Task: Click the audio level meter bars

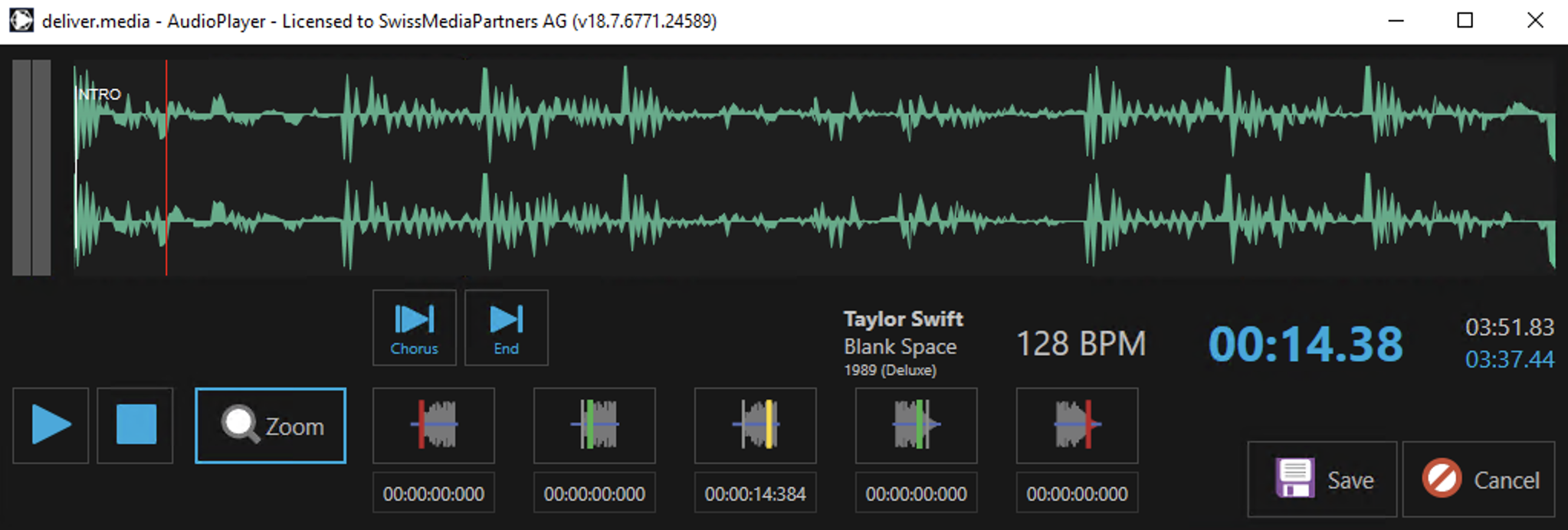Action: click(x=31, y=167)
